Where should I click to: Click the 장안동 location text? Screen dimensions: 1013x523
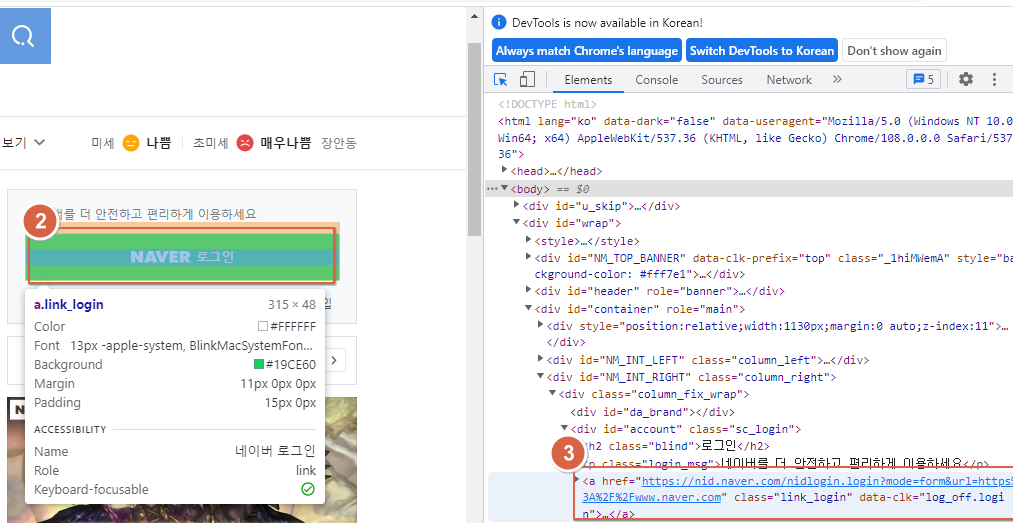[x=339, y=143]
